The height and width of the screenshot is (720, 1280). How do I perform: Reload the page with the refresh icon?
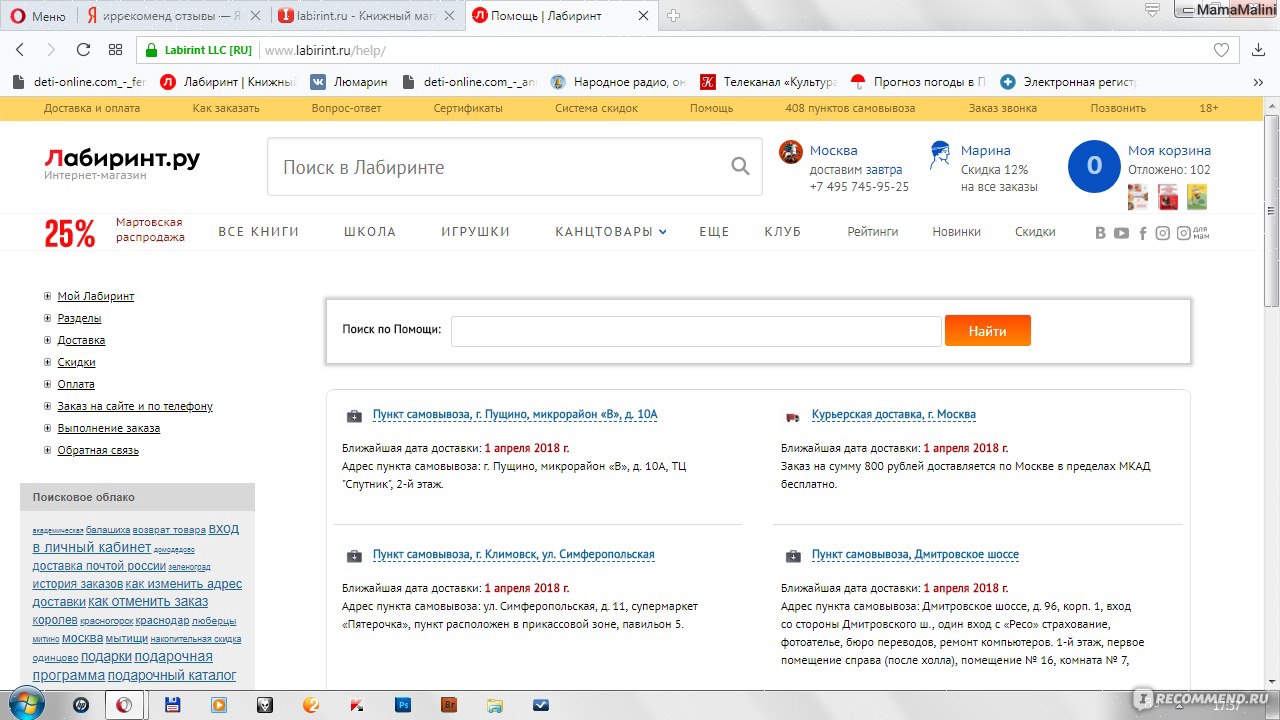click(83, 50)
